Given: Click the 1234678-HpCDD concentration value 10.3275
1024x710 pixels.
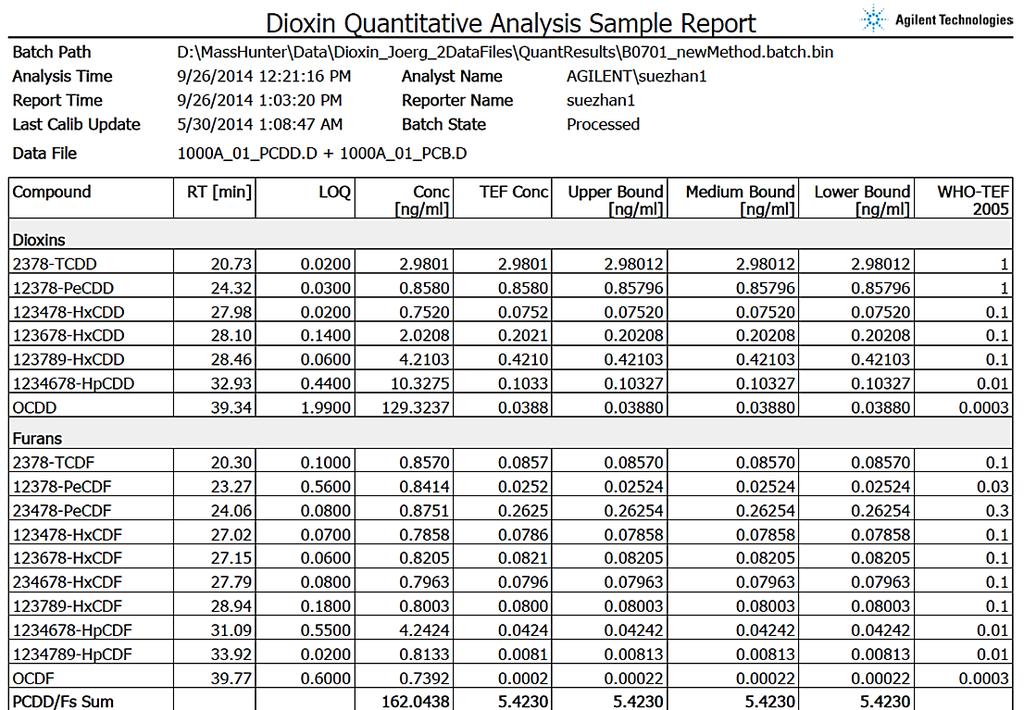Looking at the screenshot, I should point(420,384).
